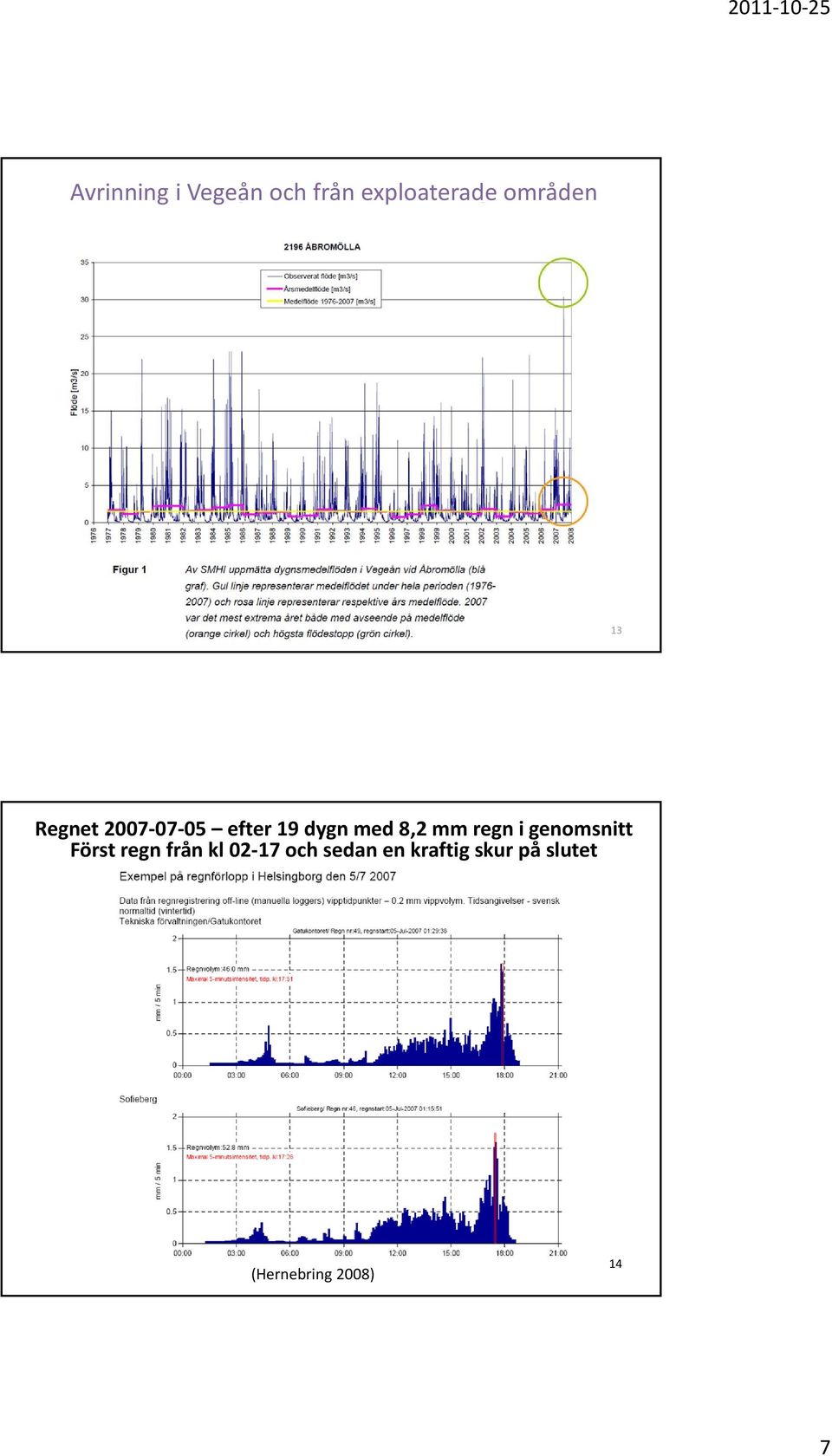Viewport: 832px width, 1456px height.
Task: Click the Sofieberg chart's red peak-intensity line
Action: (x=496, y=1188)
